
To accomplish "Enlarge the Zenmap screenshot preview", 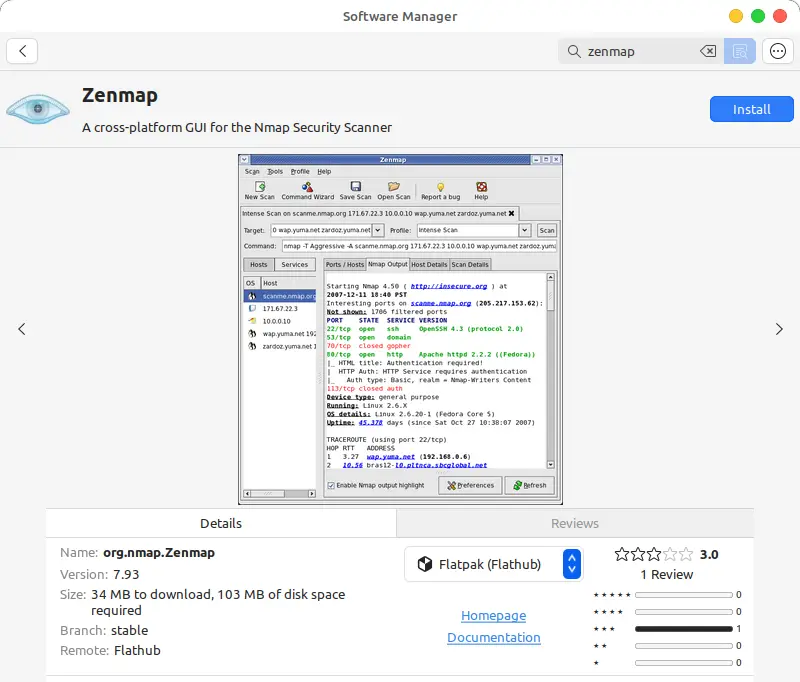I will 401,330.
